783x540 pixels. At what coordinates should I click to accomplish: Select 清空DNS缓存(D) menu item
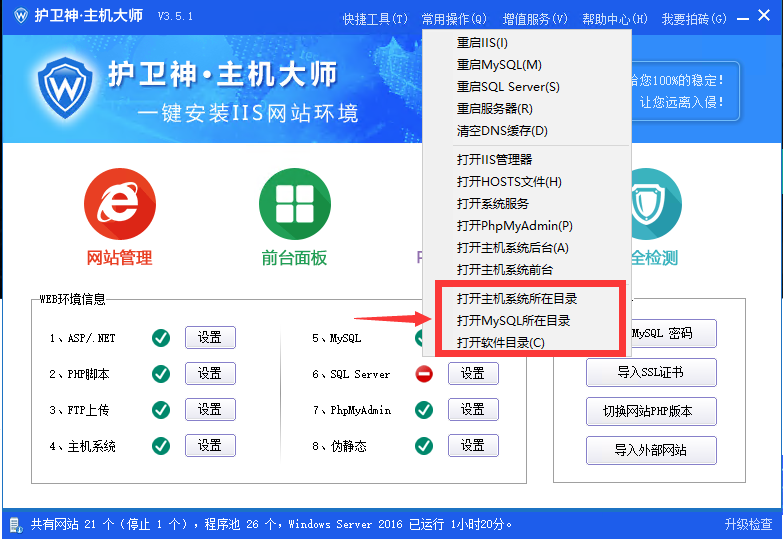pos(502,131)
